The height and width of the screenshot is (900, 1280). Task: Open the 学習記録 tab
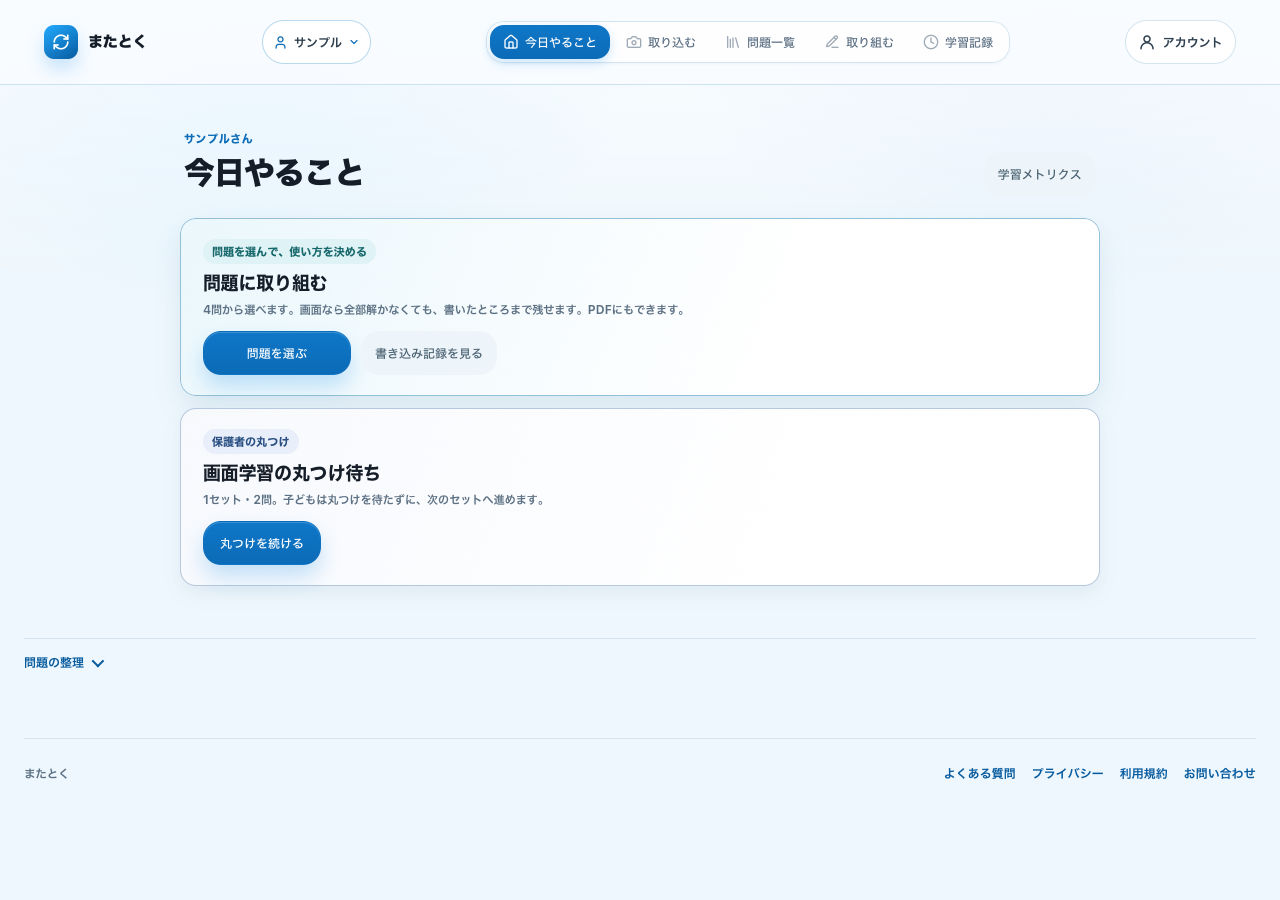tap(958, 42)
